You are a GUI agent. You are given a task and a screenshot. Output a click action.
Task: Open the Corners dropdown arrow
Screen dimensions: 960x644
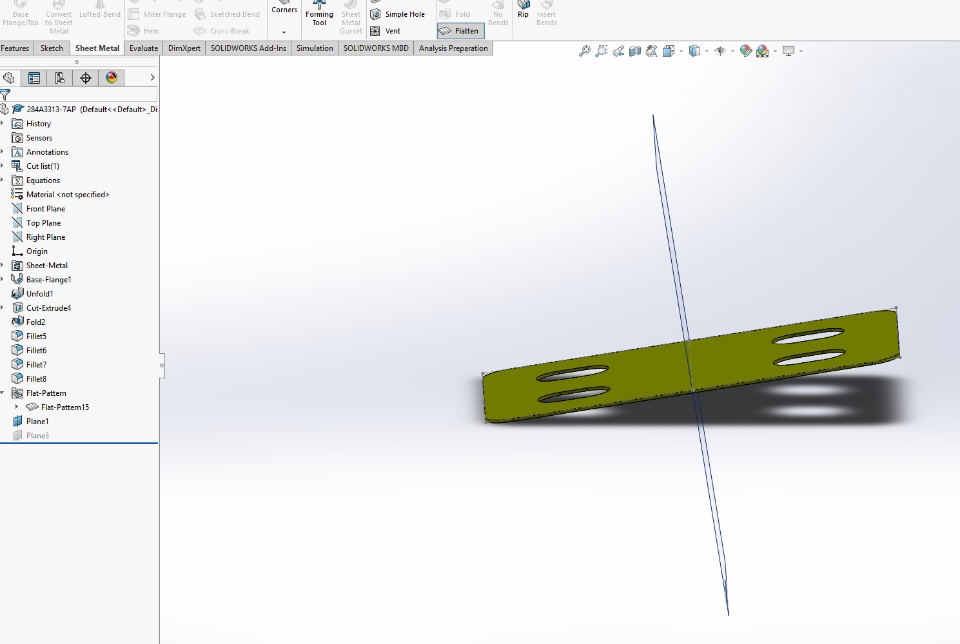tap(284, 32)
